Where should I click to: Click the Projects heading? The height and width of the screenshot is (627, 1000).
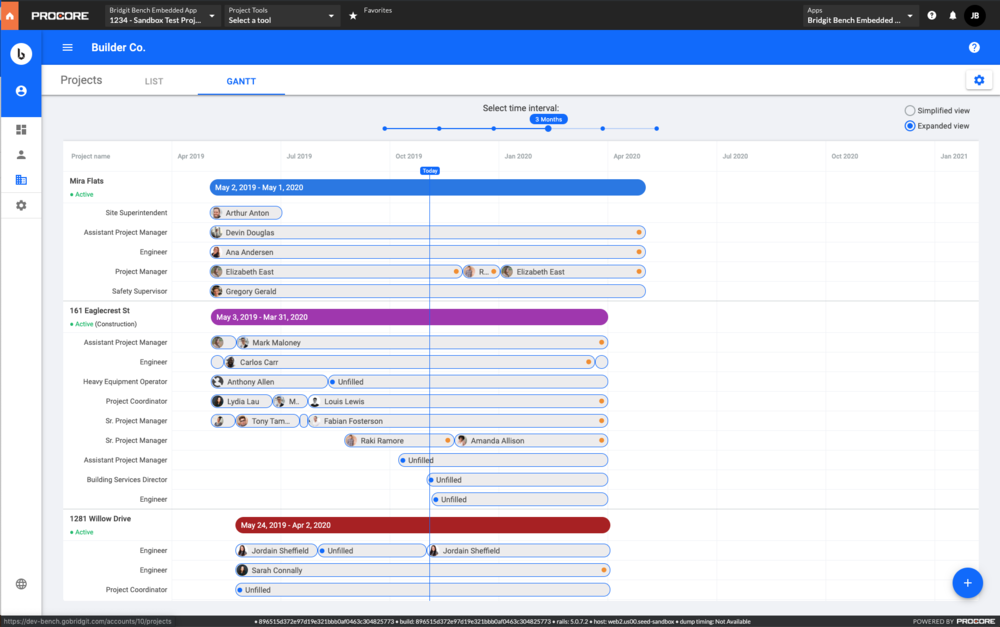point(81,80)
